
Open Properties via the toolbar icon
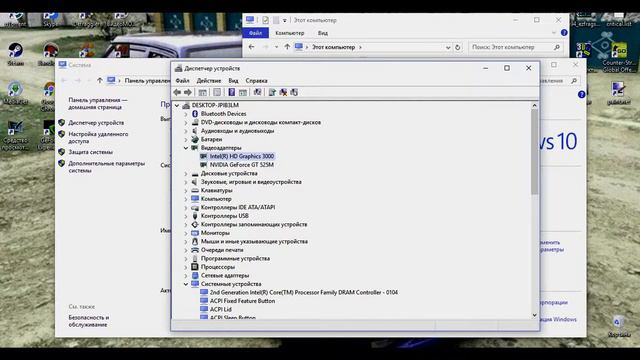[x=217, y=93]
